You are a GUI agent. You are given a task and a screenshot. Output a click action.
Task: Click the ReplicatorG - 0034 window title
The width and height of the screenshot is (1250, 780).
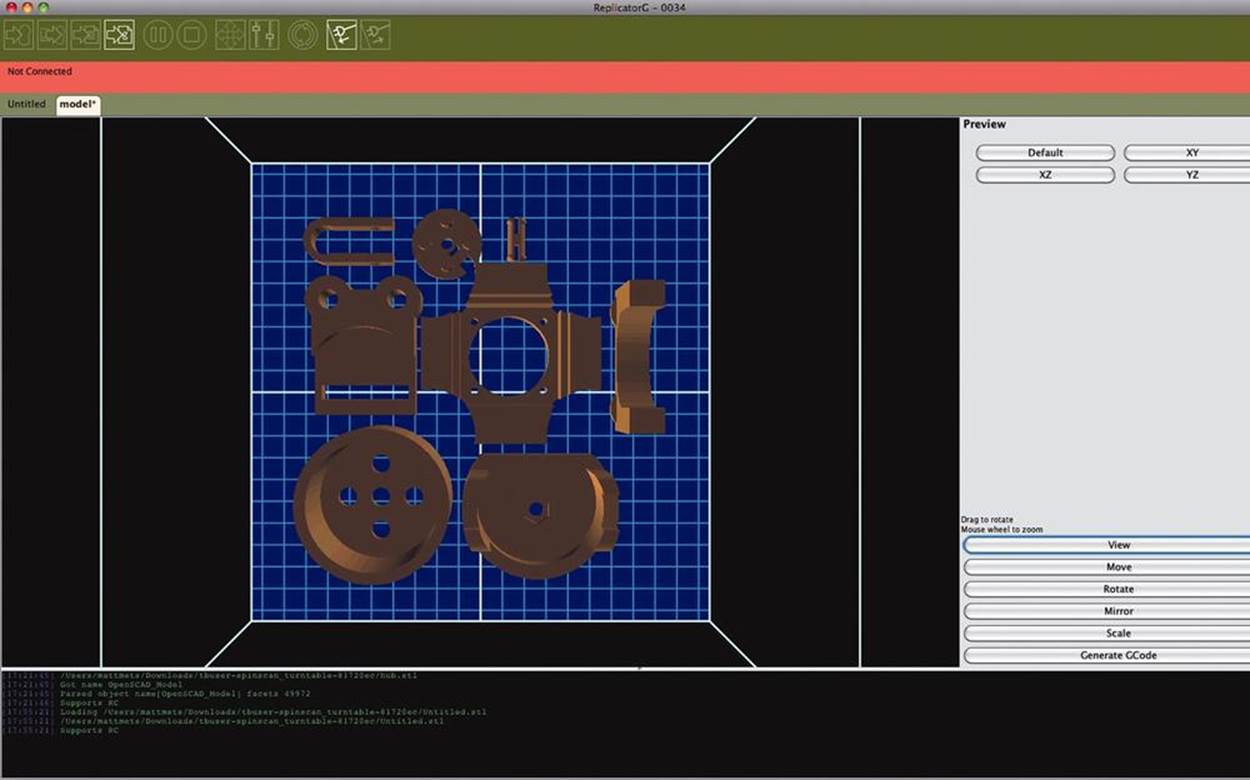pyautogui.click(x=639, y=8)
